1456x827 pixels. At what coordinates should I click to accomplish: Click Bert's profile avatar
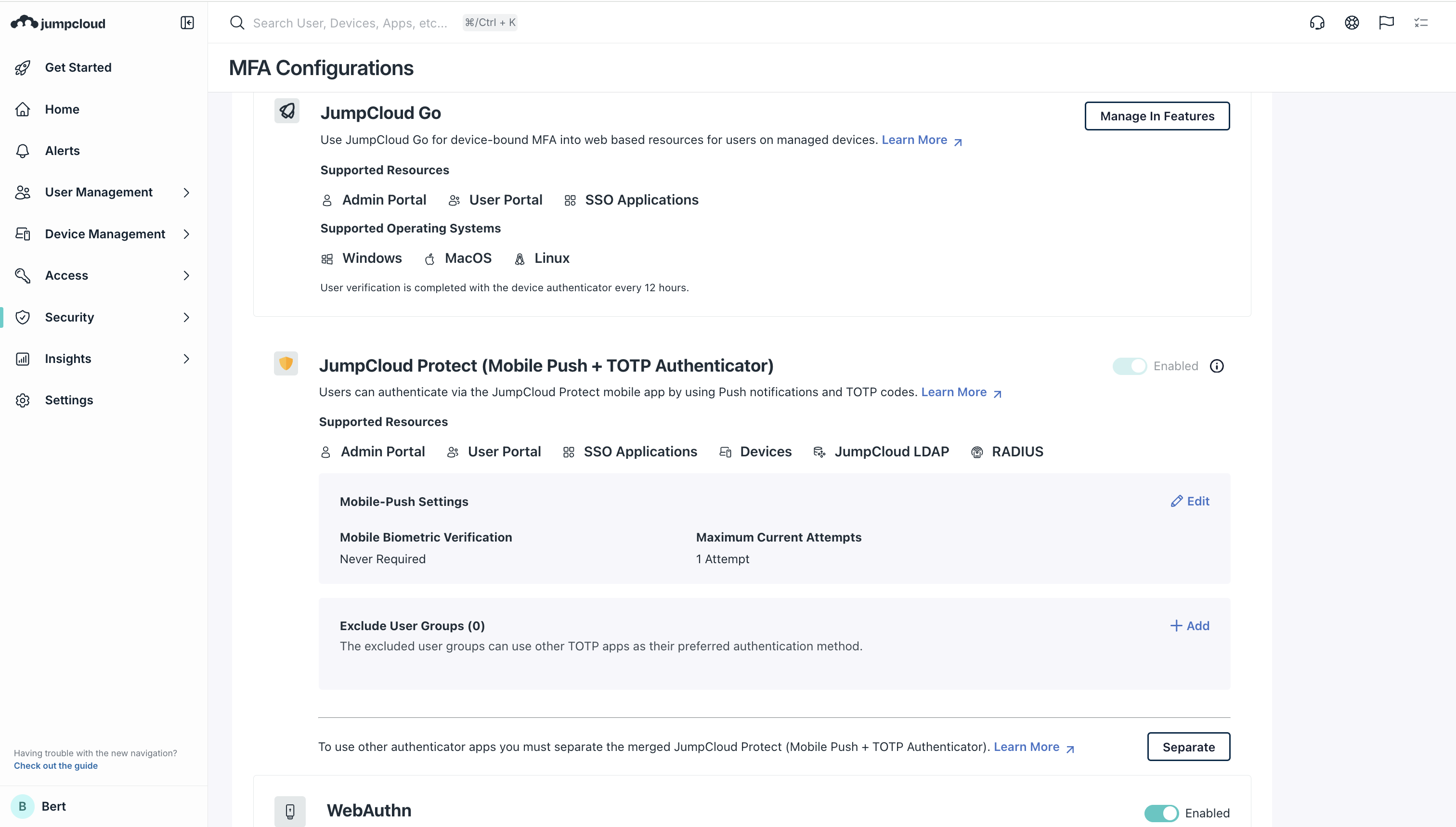(23, 806)
